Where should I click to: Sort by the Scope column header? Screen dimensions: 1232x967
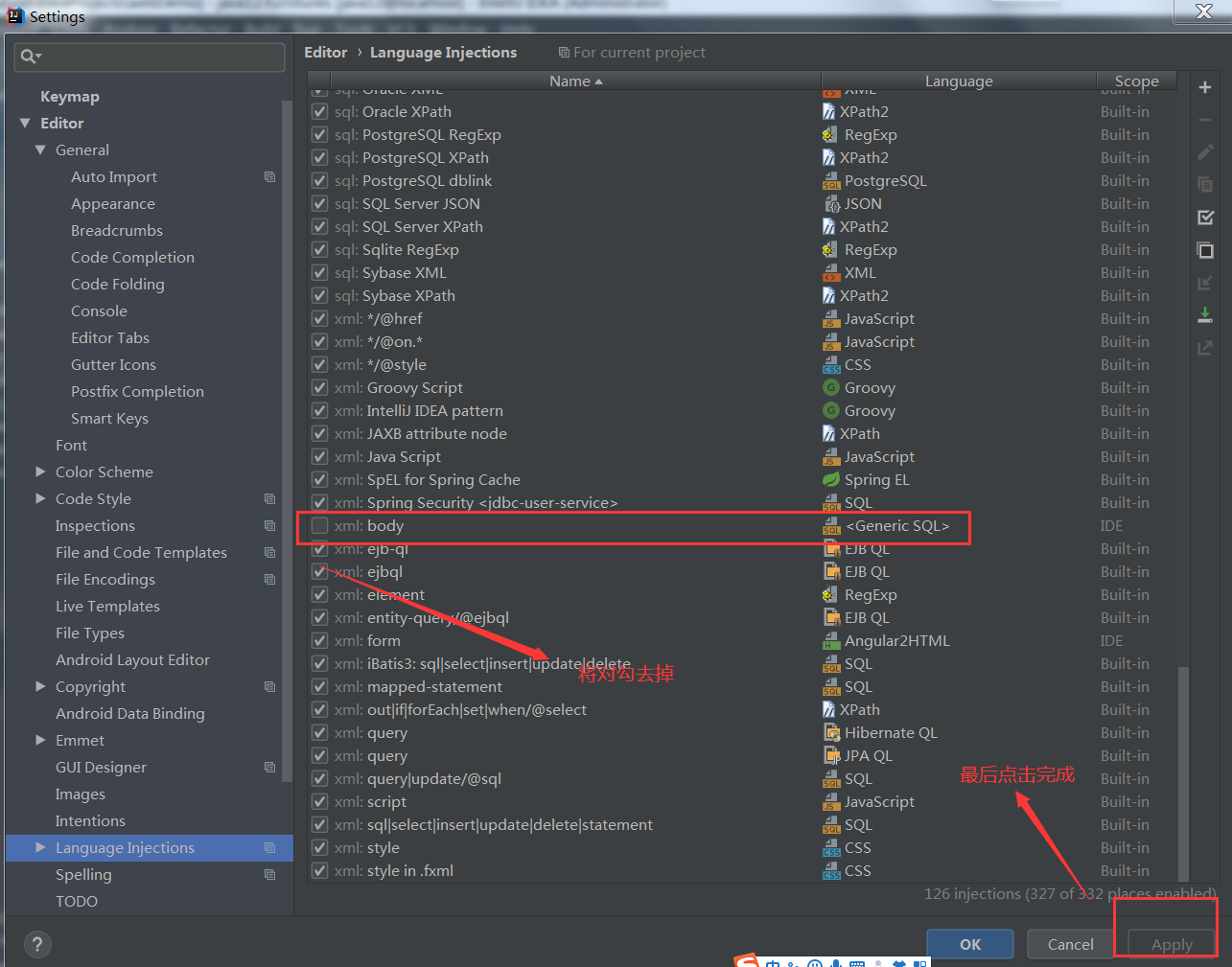point(1137,81)
